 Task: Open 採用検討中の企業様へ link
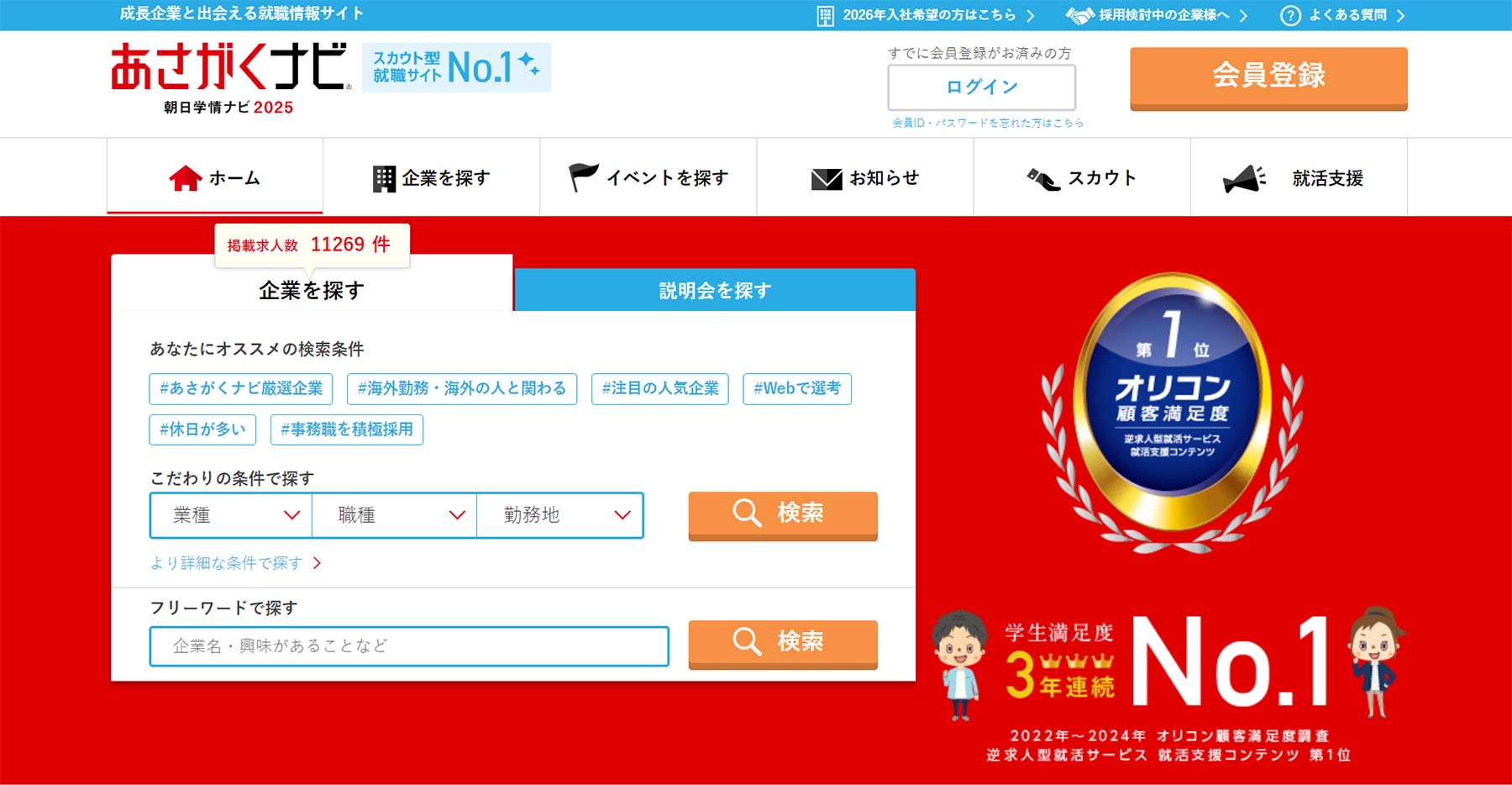[1158, 15]
